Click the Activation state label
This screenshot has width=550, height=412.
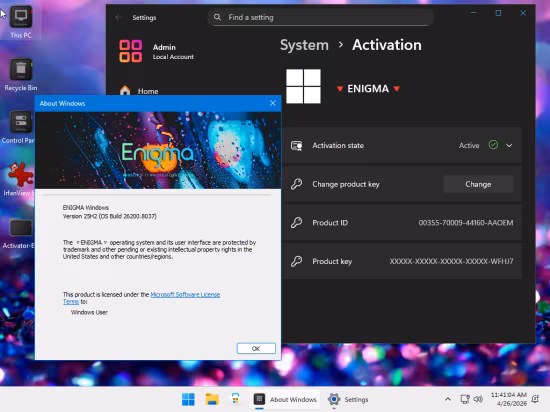tap(338, 146)
